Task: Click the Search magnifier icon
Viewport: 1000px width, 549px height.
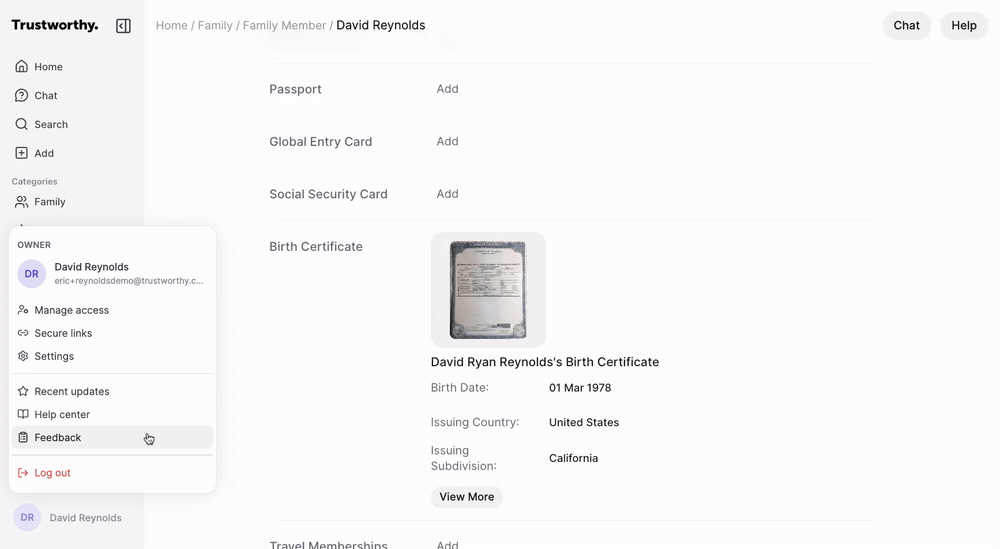Action: 22,125
